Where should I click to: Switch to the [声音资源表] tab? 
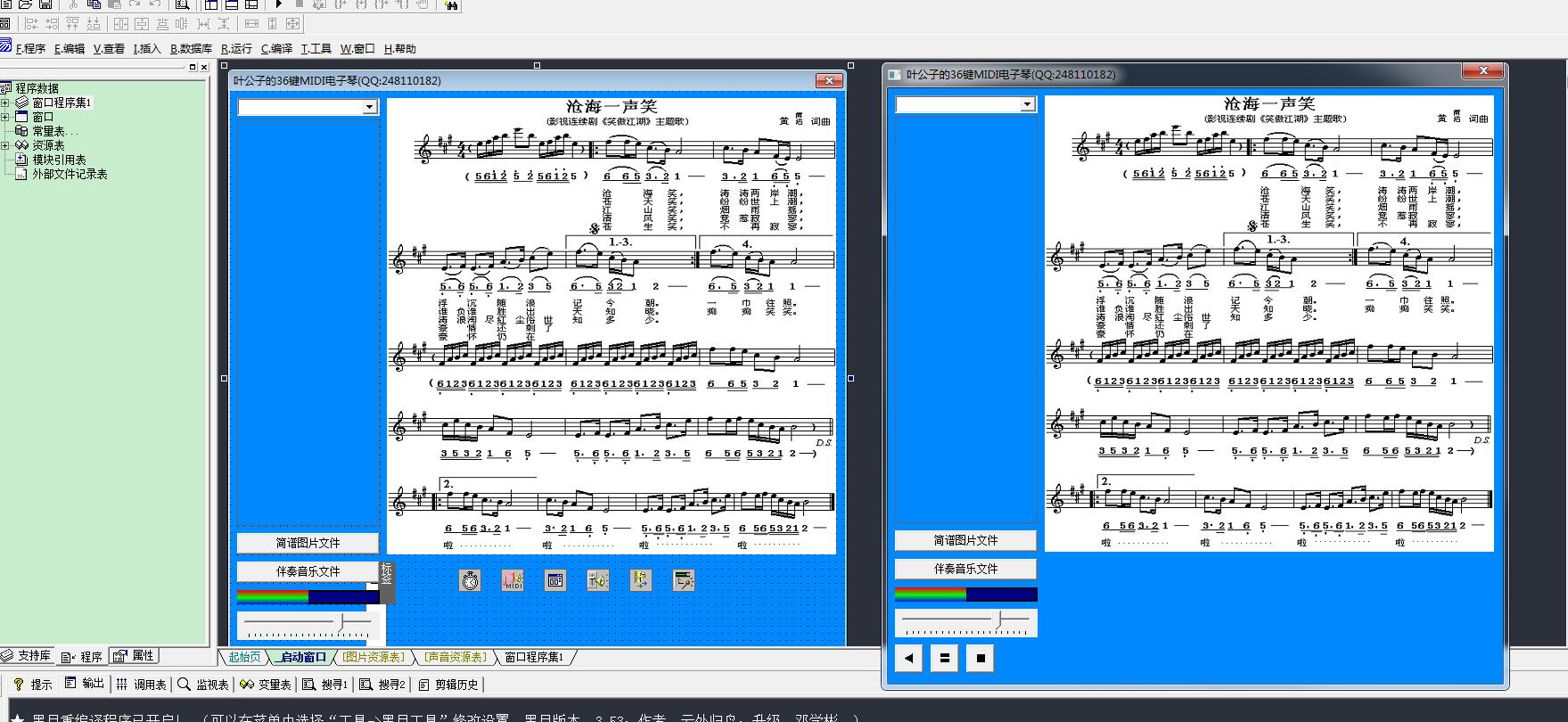click(x=456, y=657)
